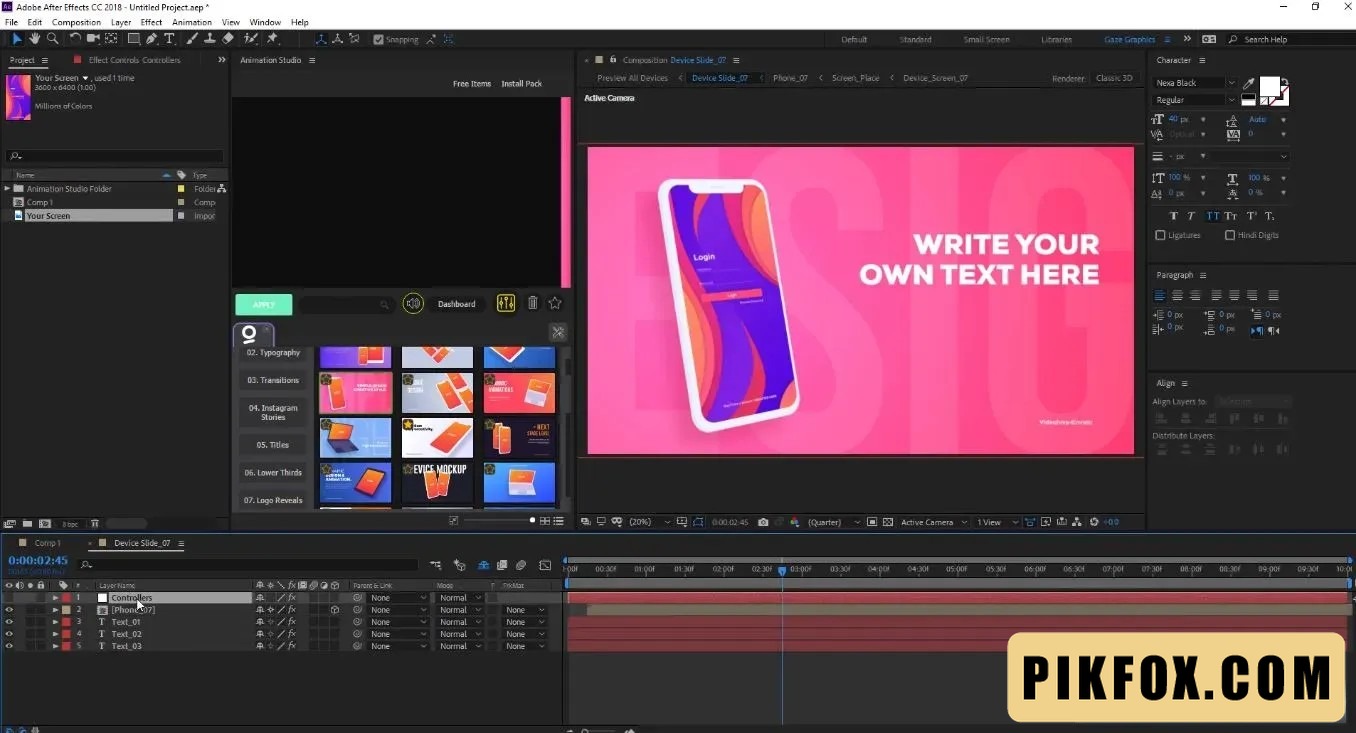Select the Horizontal Type tool
Viewport: 1356px width, 733px height.
(x=169, y=39)
